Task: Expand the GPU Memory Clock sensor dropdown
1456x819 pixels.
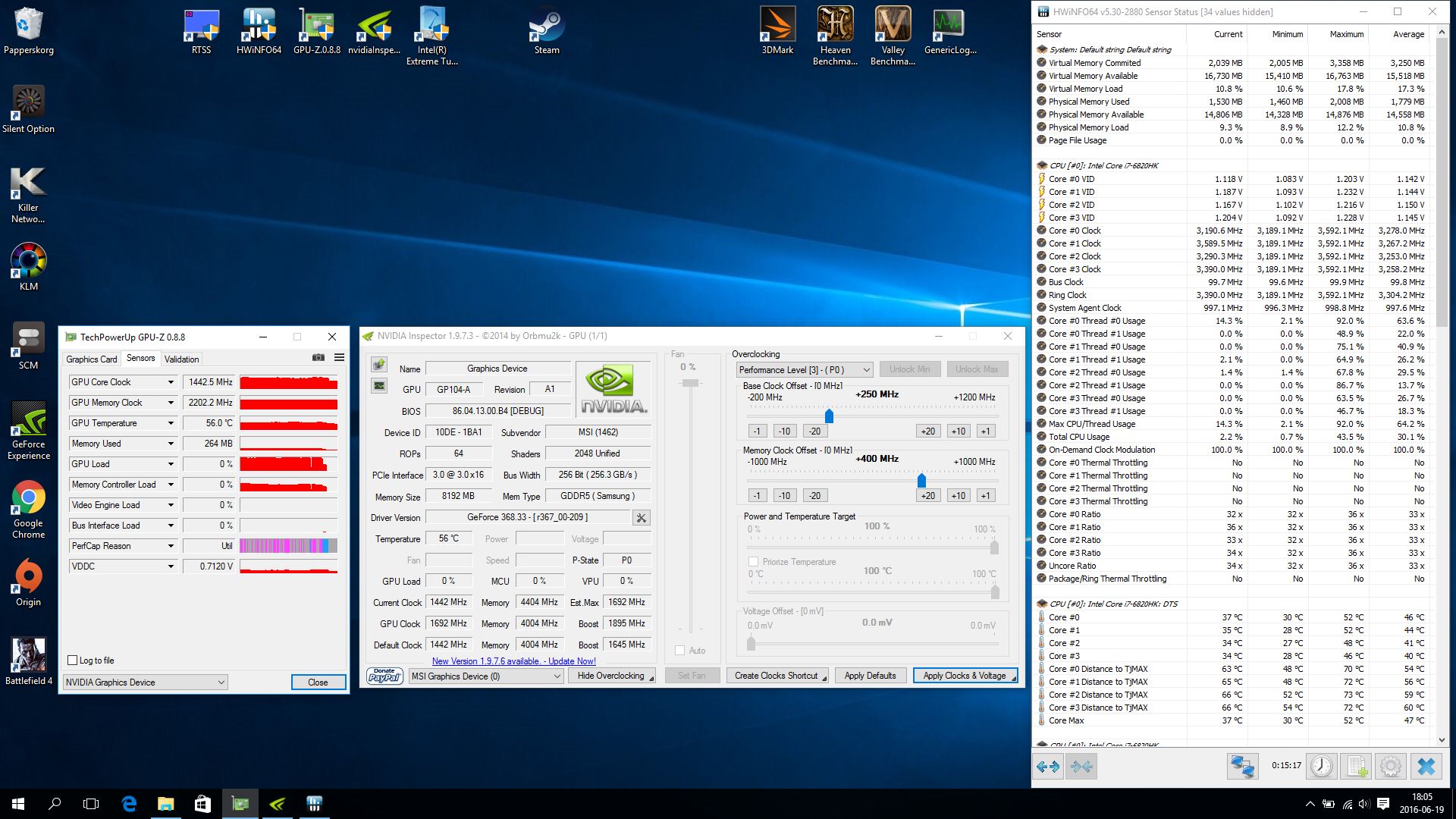Action: point(171,403)
